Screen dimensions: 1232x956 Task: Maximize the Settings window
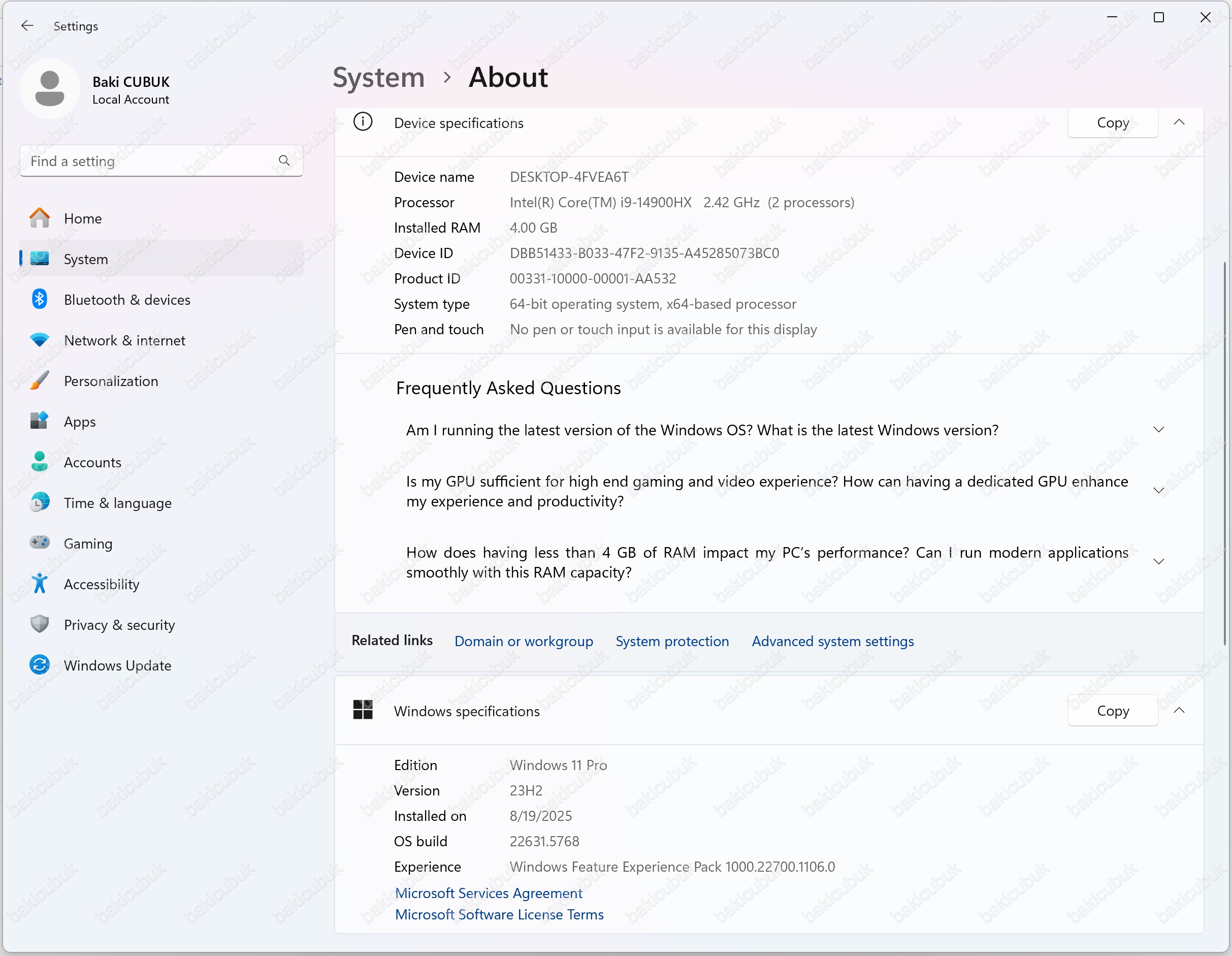1159,17
